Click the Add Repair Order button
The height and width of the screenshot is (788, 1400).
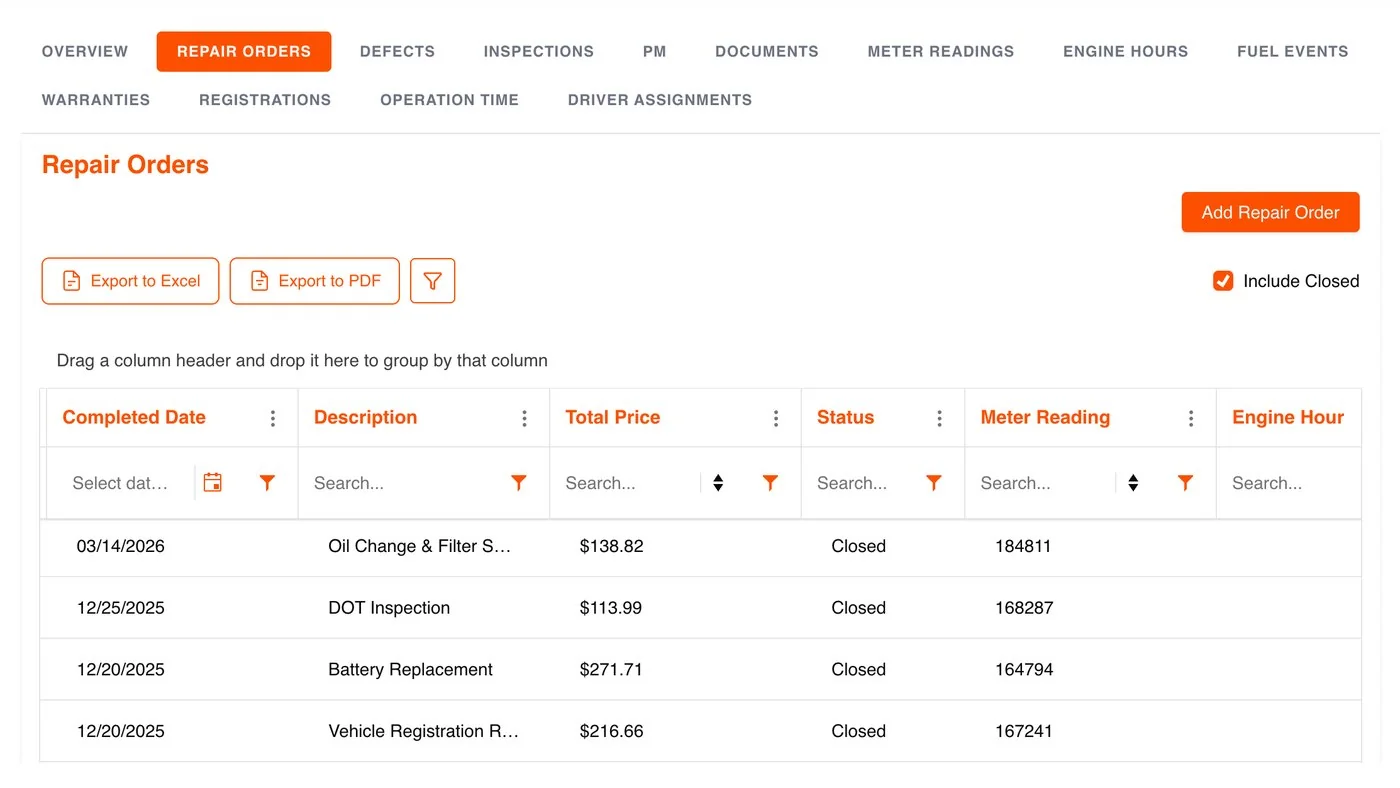[1270, 212]
